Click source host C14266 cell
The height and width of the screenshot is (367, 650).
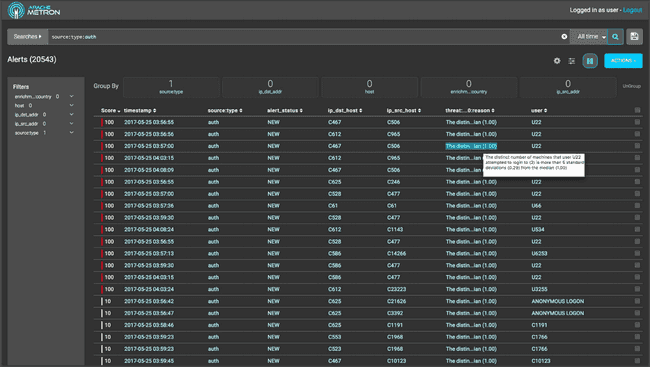coord(397,253)
